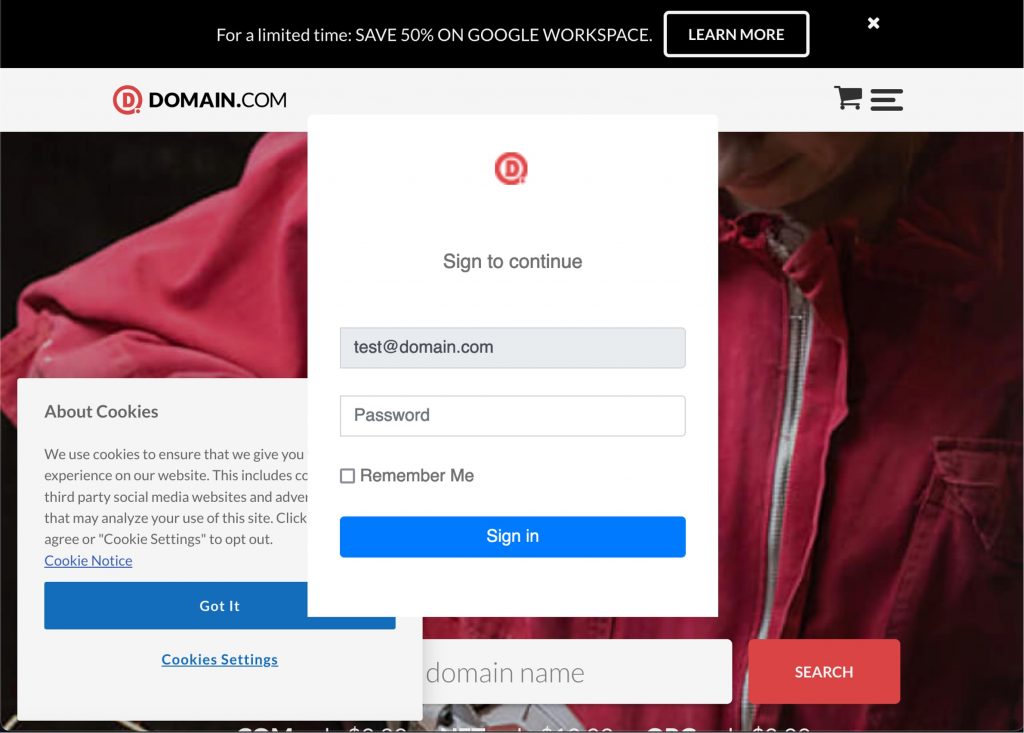Click the "Remember Me" label text
The image size is (1024, 733).
(417, 476)
